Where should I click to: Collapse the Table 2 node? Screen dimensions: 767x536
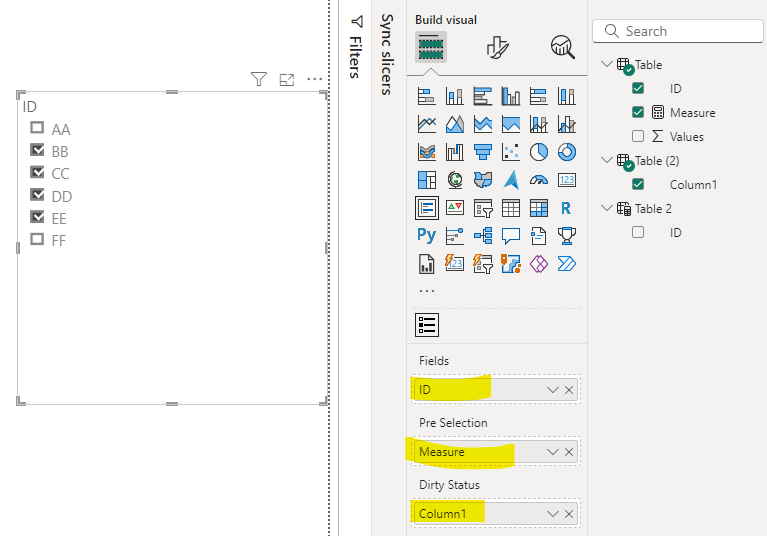click(607, 208)
